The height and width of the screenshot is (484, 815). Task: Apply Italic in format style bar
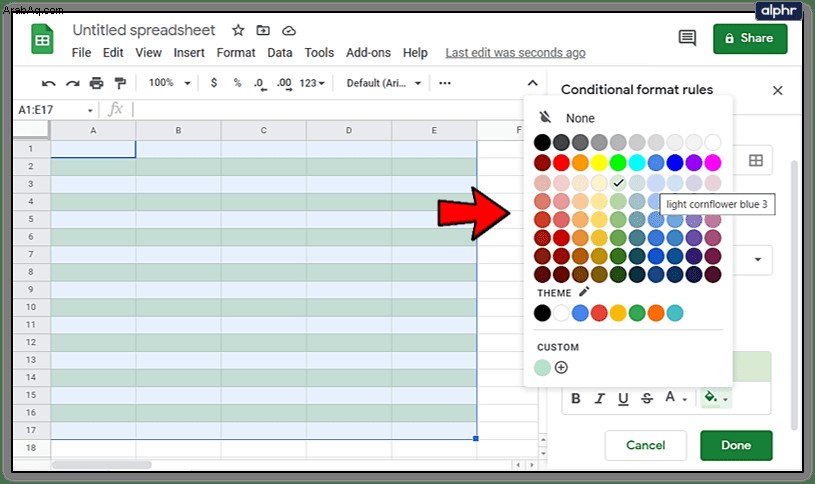pyautogui.click(x=599, y=399)
